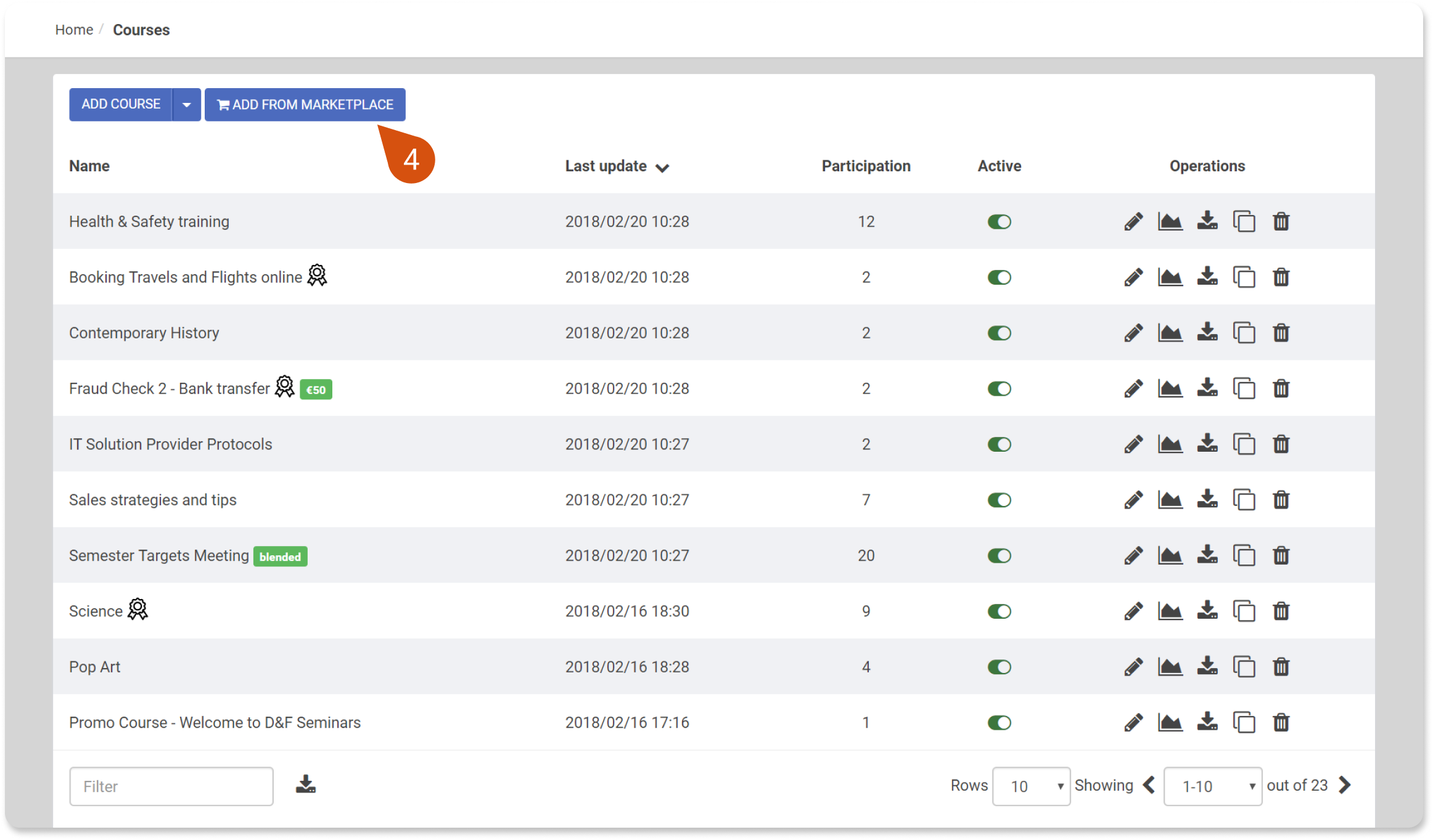Deactivate Health & Safety training toggle
This screenshot has width=1433, height=840.
pos(999,222)
